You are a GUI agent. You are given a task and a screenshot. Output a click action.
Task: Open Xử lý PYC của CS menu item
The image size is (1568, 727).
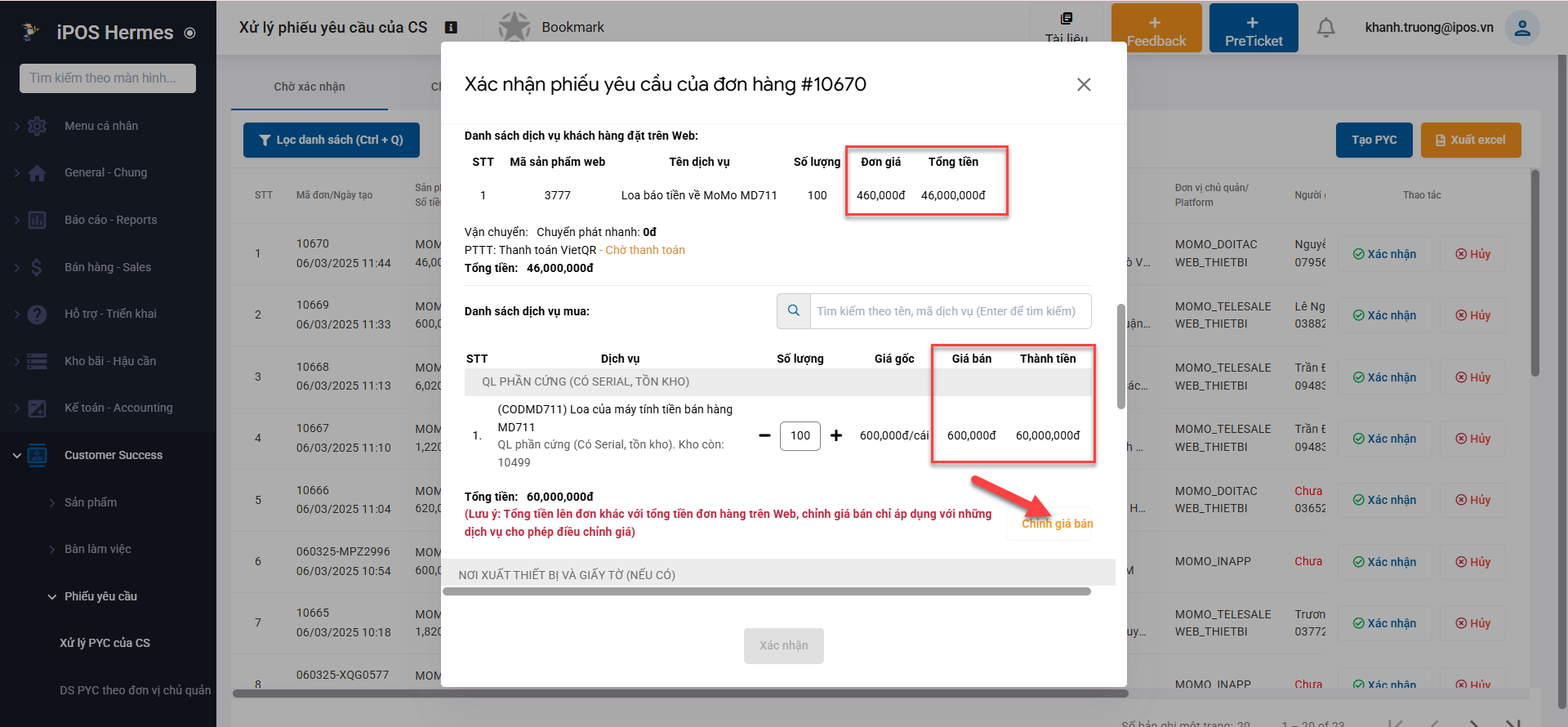pyautogui.click(x=105, y=644)
